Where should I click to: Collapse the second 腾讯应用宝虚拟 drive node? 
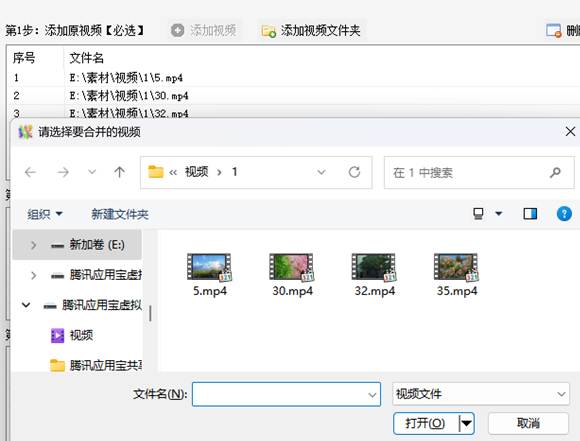[x=26, y=305]
